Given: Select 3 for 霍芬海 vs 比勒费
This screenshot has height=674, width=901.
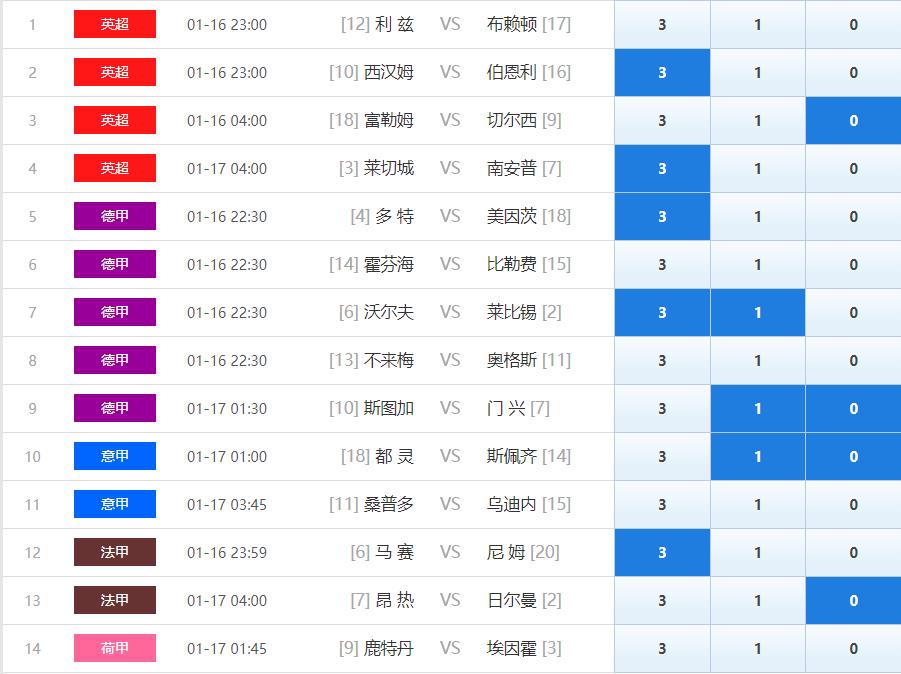Looking at the screenshot, I should (662, 264).
